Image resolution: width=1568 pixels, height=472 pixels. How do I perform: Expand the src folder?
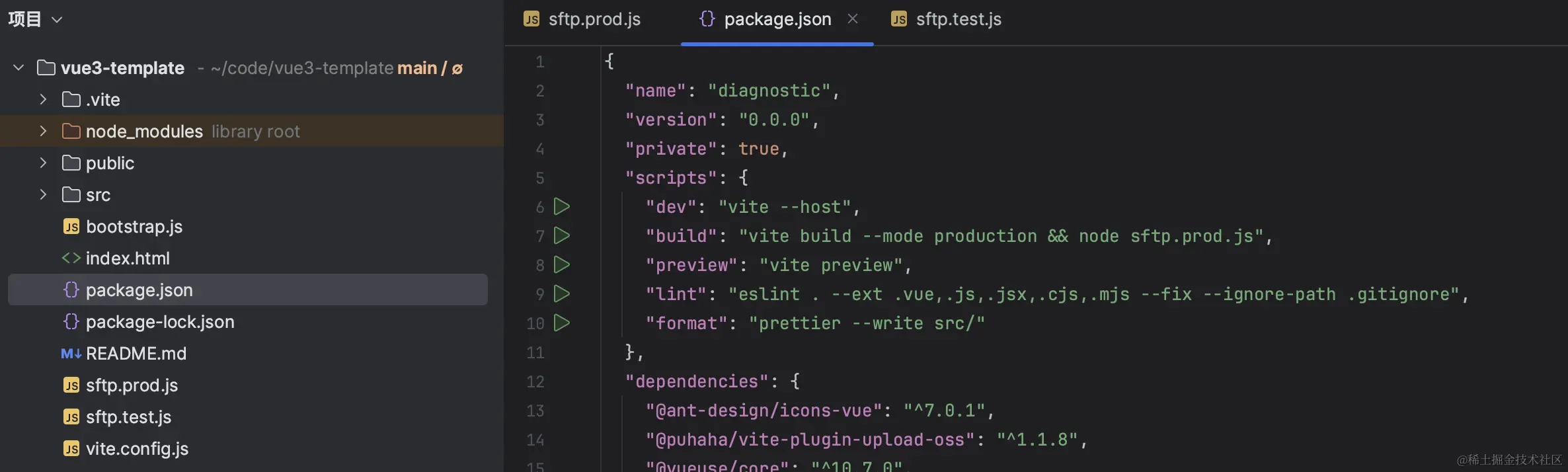click(43, 194)
